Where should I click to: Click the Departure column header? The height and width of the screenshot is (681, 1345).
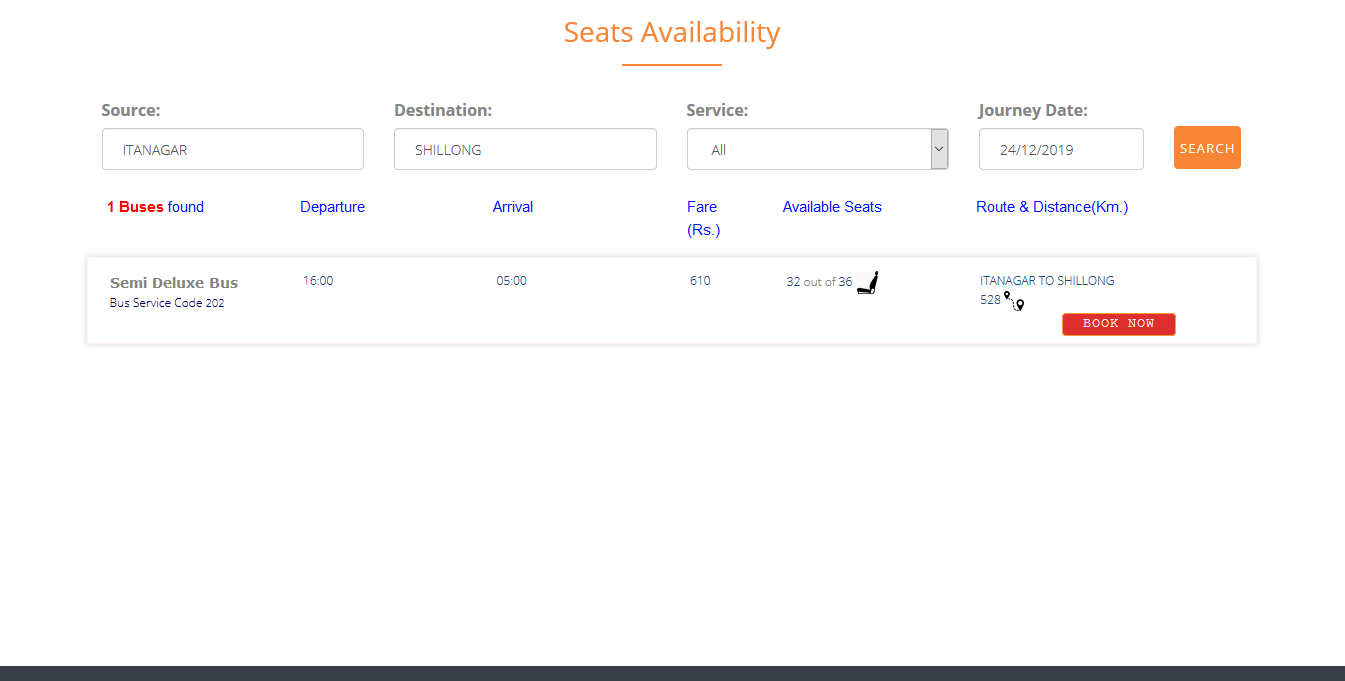coord(332,207)
